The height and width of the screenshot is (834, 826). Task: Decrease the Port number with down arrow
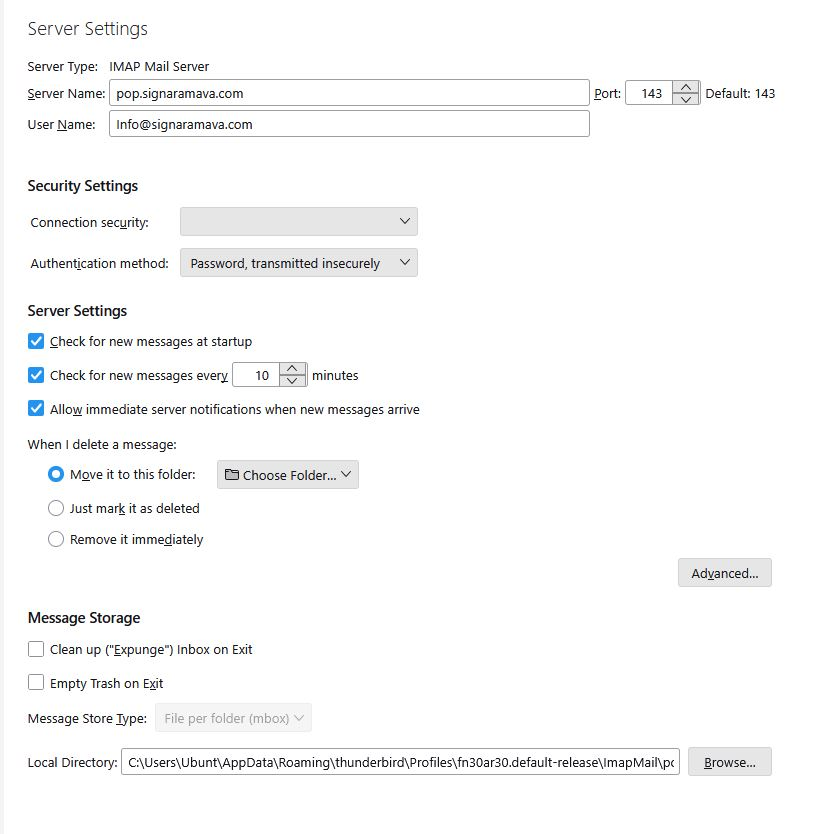click(686, 99)
